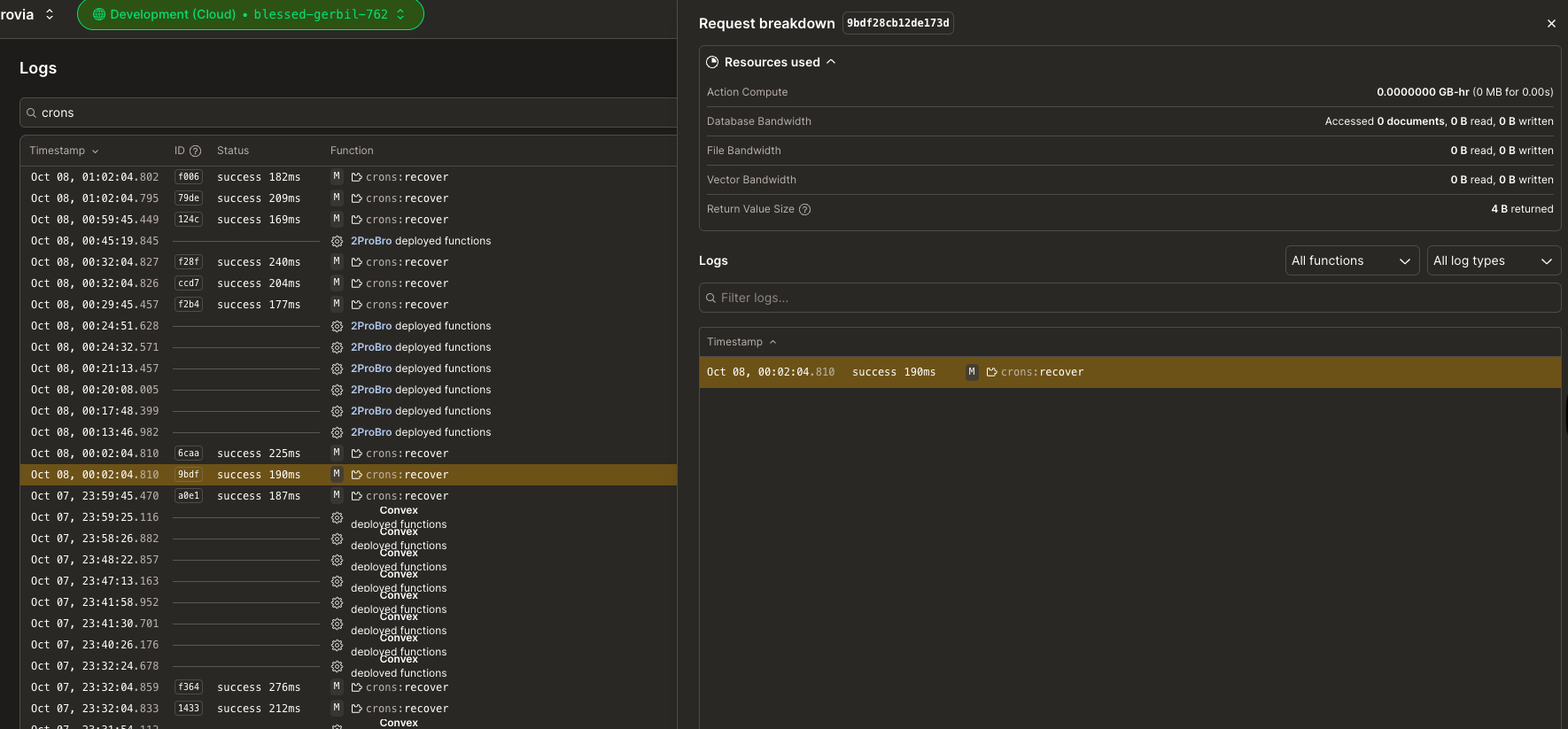The image size is (1568, 729).
Task: Click function arrow icon in the 124c row
Action: (x=356, y=220)
